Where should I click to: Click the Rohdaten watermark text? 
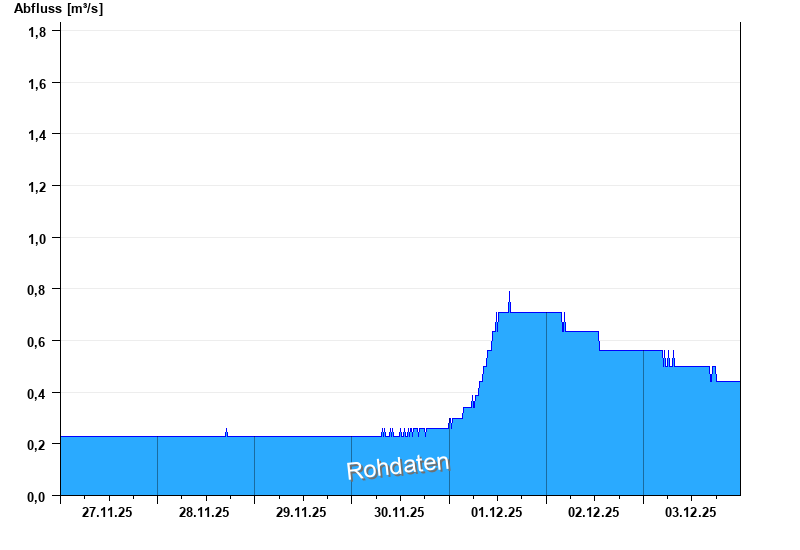tap(398, 467)
